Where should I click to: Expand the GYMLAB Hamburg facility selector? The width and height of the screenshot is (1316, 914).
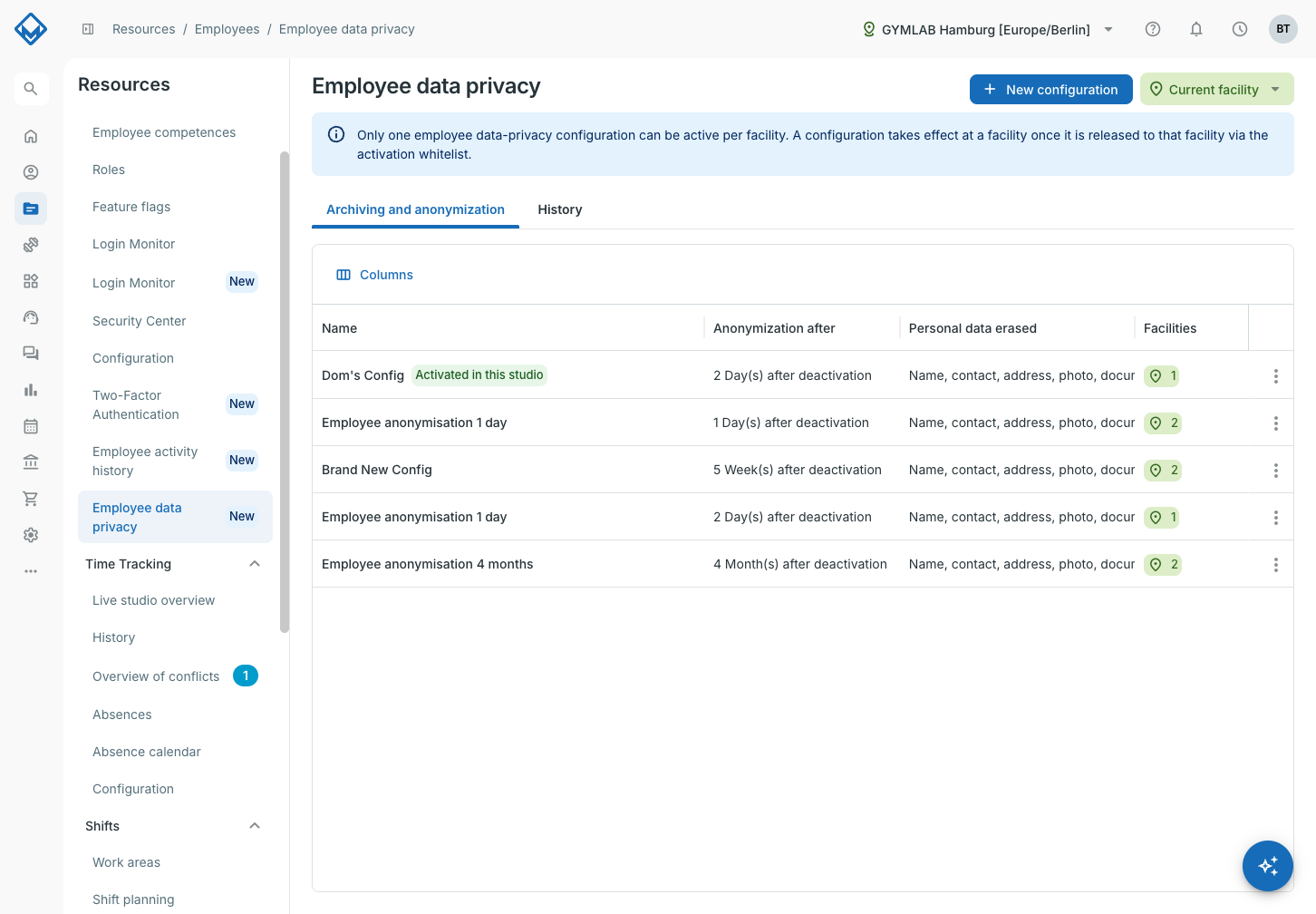coord(988,29)
